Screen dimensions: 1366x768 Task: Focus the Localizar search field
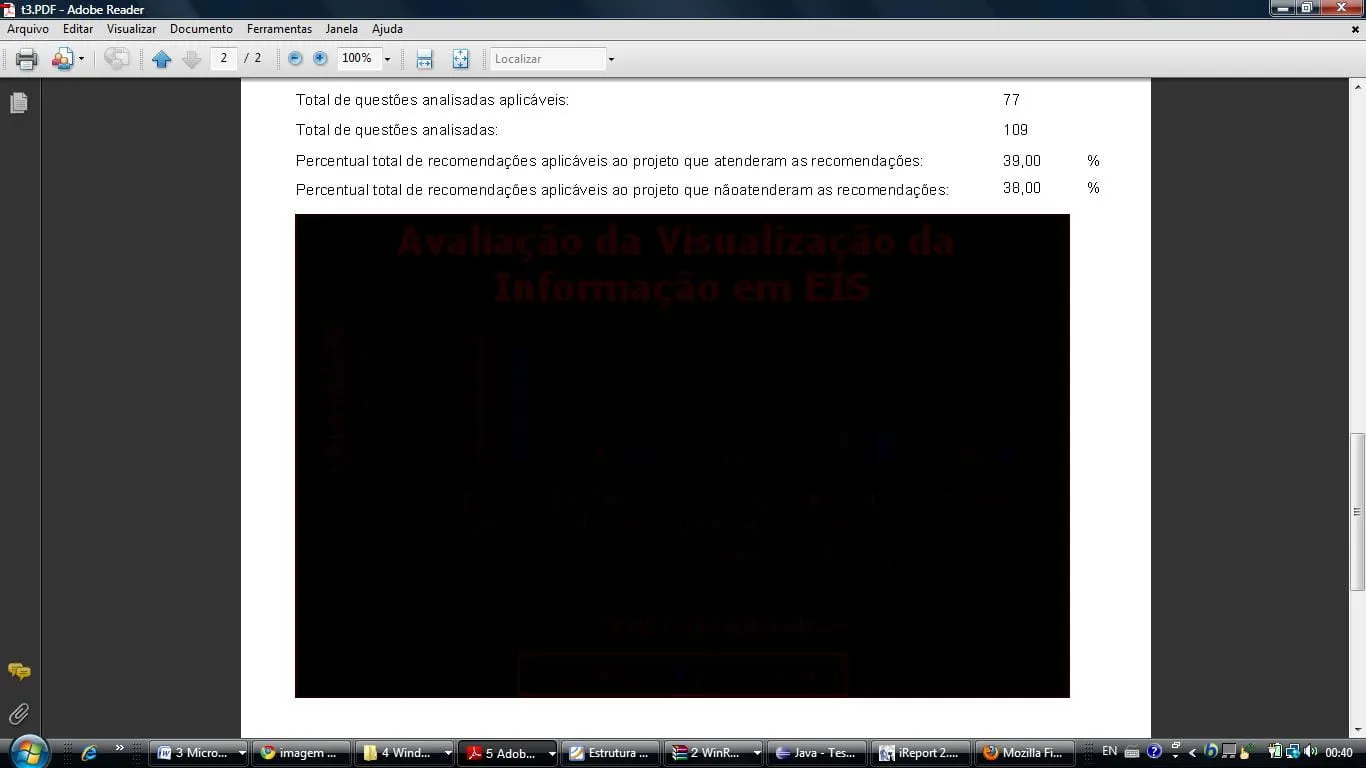click(548, 59)
